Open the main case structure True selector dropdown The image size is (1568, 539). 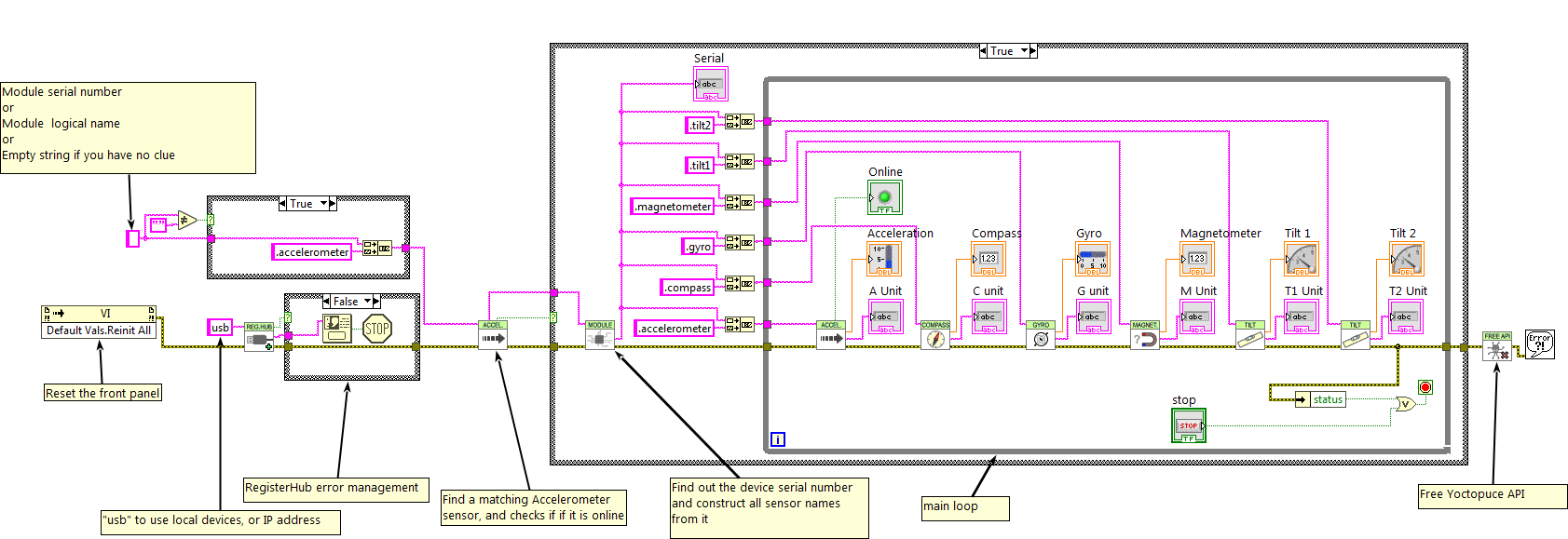pyautogui.click(x=1024, y=51)
